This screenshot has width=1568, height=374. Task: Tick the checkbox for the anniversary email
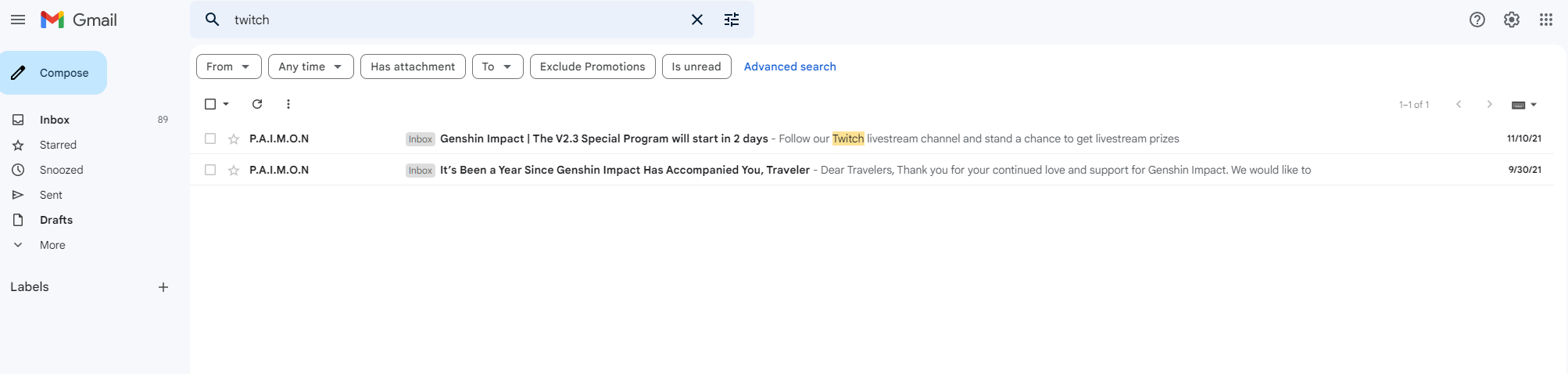click(x=210, y=170)
